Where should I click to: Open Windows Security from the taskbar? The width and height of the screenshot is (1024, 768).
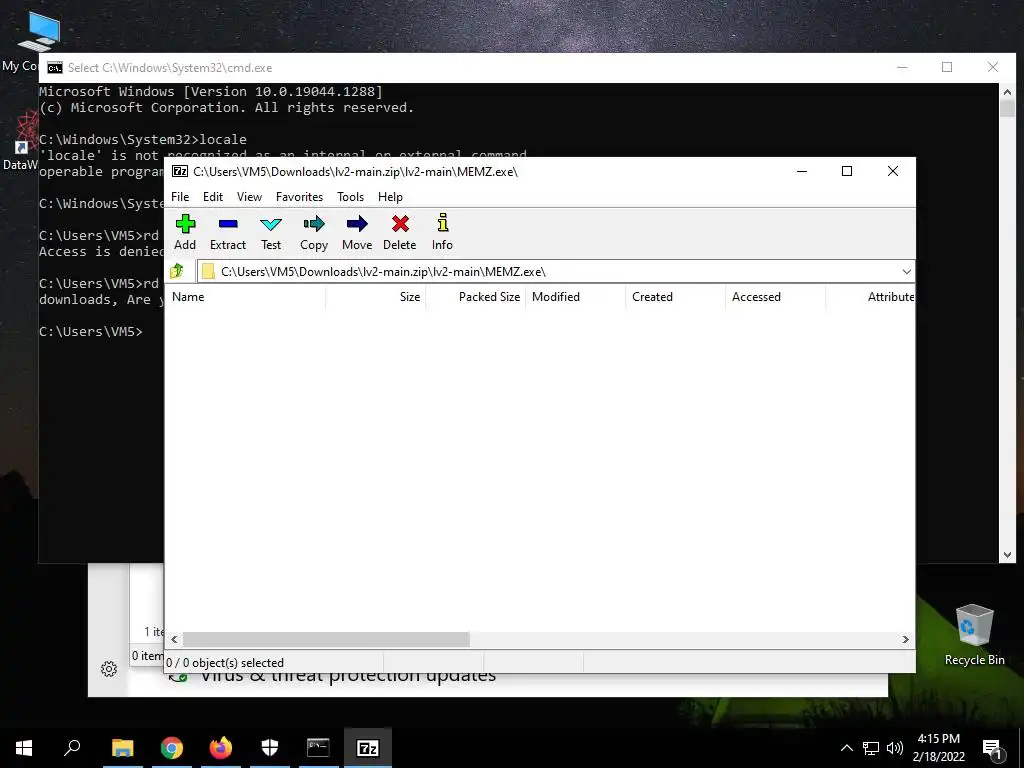coord(270,748)
